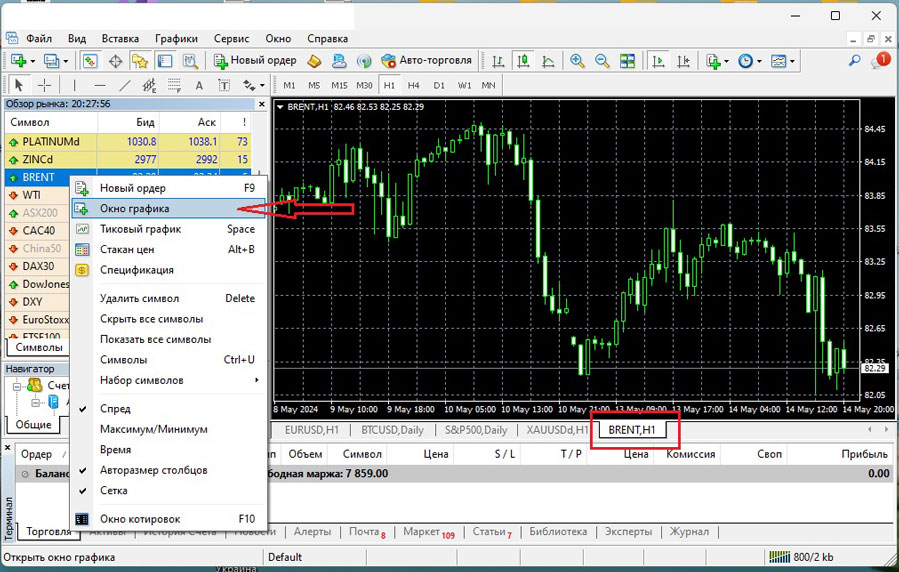The image size is (899, 572).
Task: Toggle the Авто-торговля button
Action: point(427,60)
